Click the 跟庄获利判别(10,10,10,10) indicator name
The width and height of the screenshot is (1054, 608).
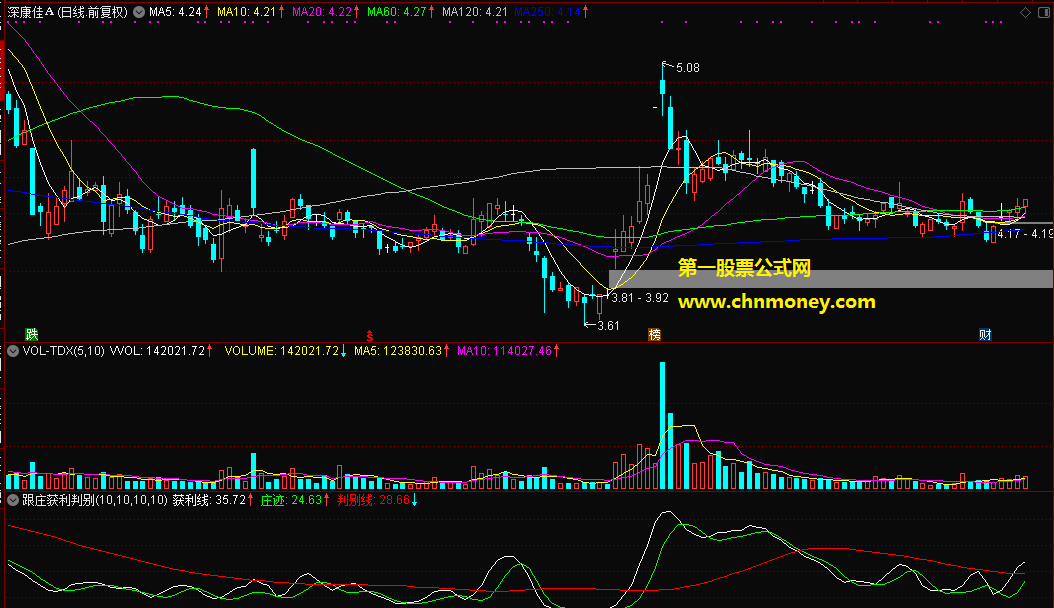[x=95, y=500]
